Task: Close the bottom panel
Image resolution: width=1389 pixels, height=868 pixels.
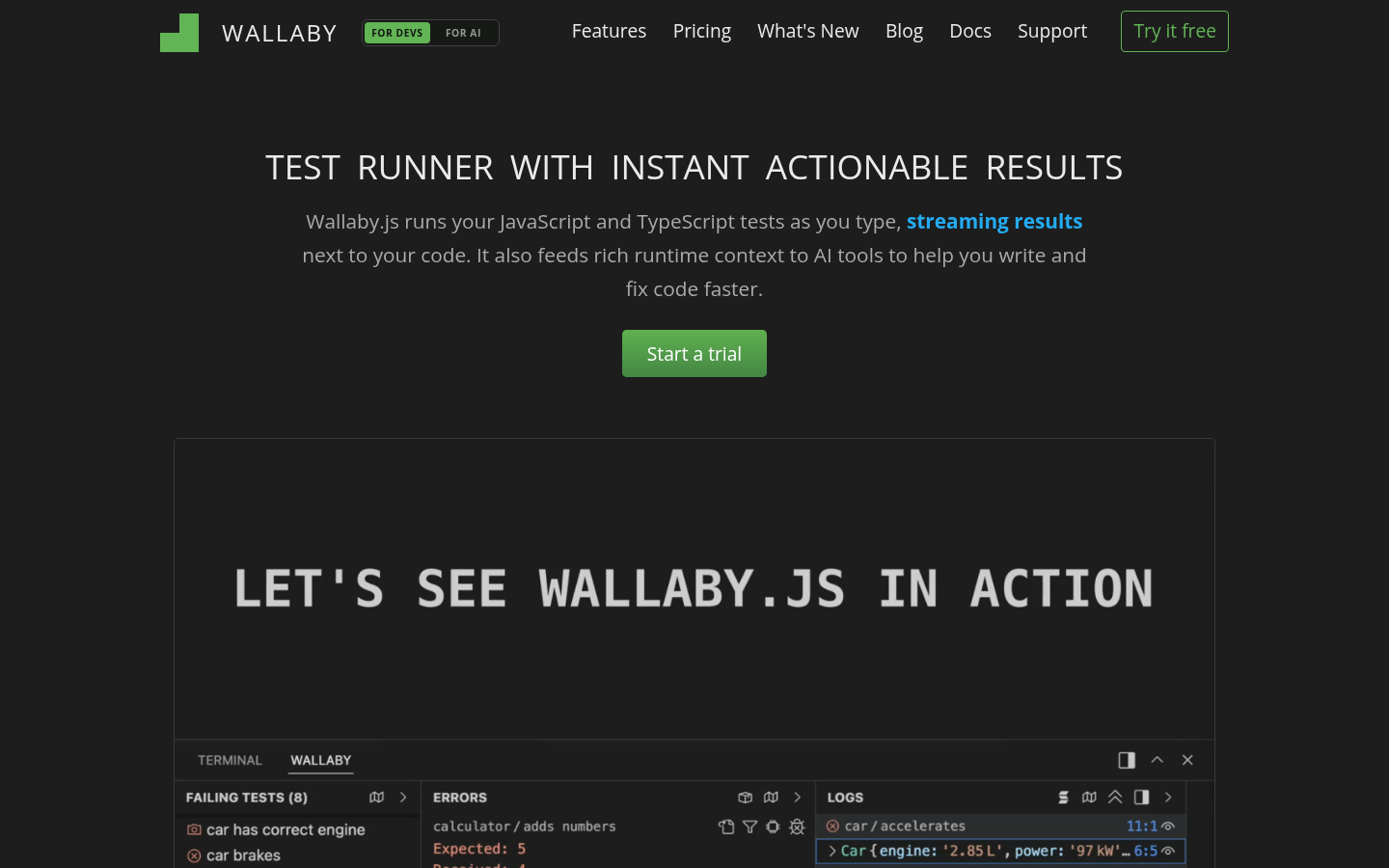Action: click(x=1188, y=760)
